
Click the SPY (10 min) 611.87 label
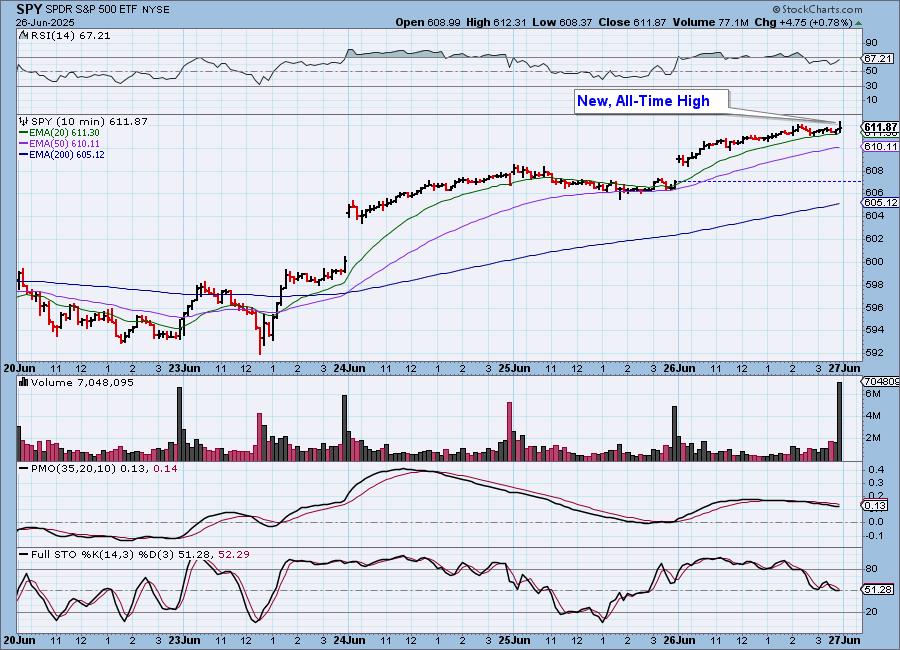point(89,121)
